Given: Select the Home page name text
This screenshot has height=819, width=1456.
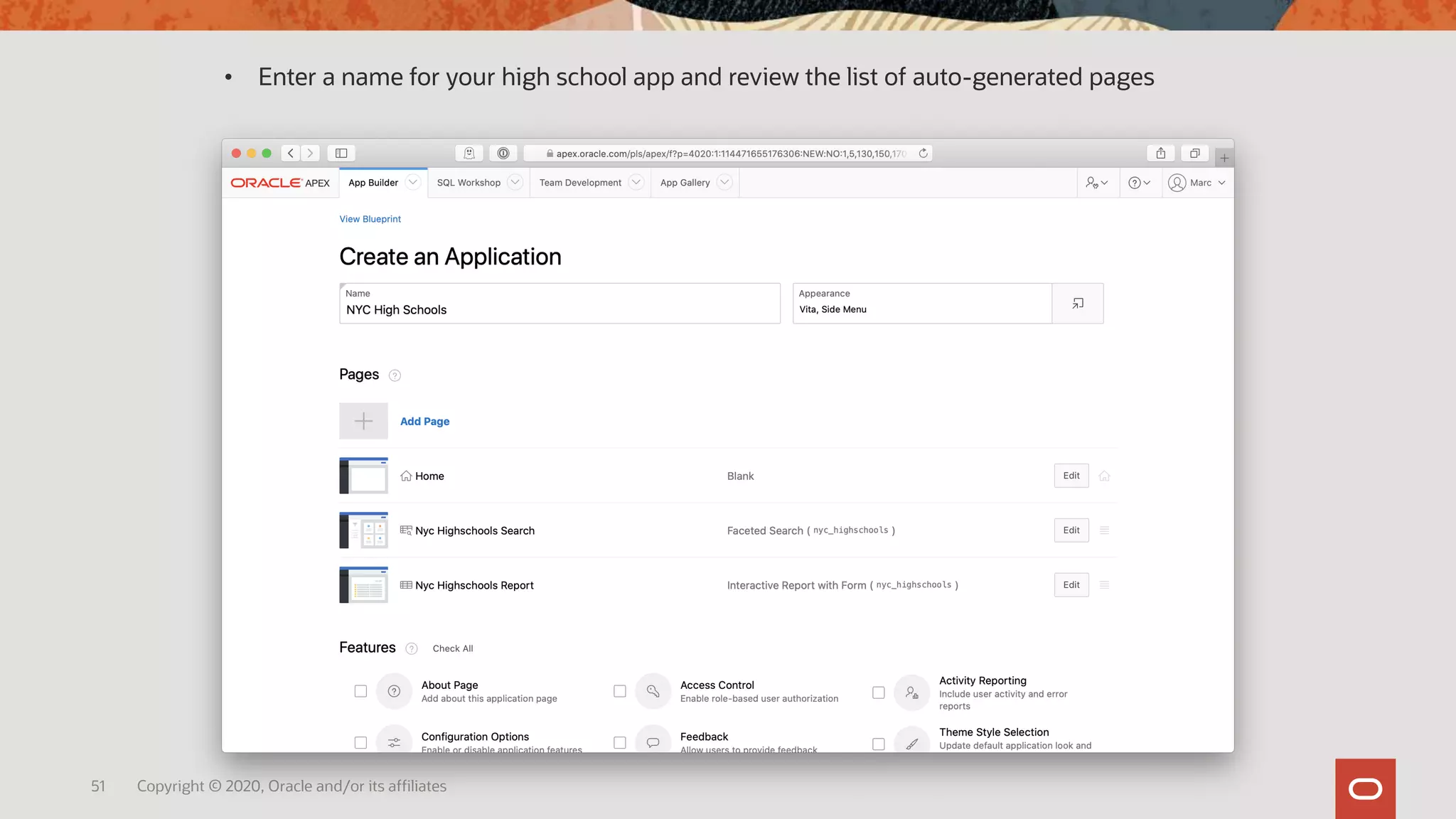Looking at the screenshot, I should pyautogui.click(x=429, y=476).
